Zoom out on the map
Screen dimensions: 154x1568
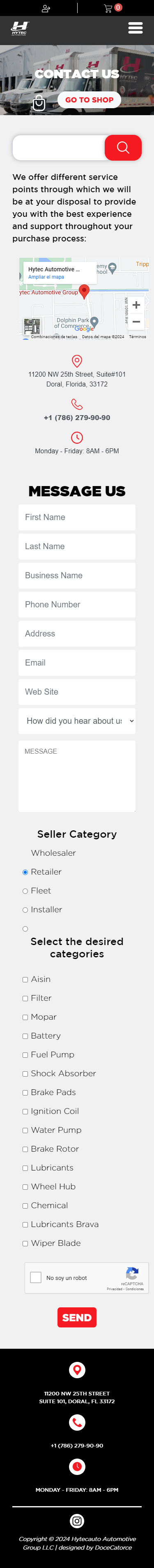[136, 321]
